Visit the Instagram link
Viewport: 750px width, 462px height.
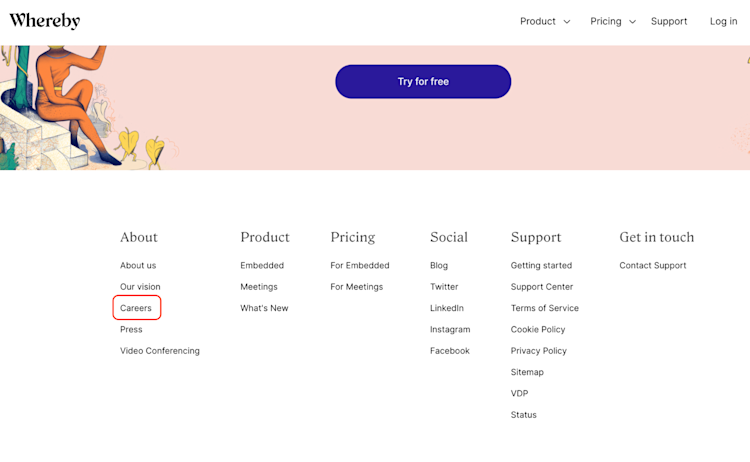[x=450, y=330]
